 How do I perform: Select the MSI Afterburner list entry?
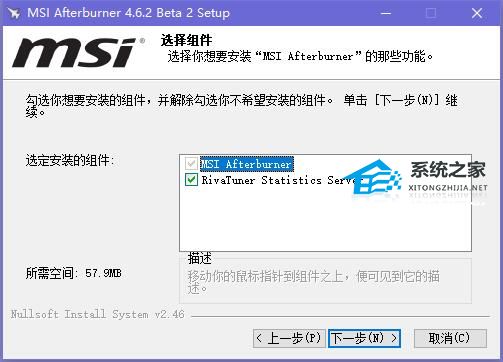[246, 164]
